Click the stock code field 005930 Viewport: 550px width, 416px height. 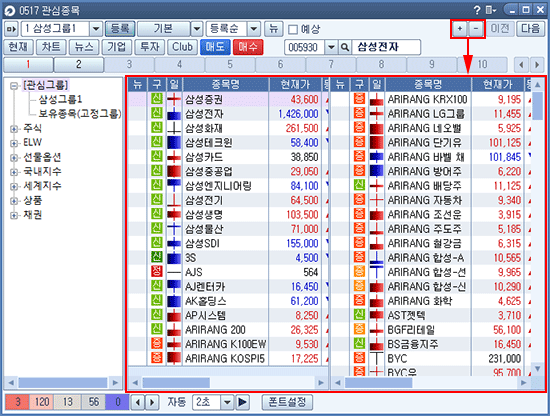304,47
